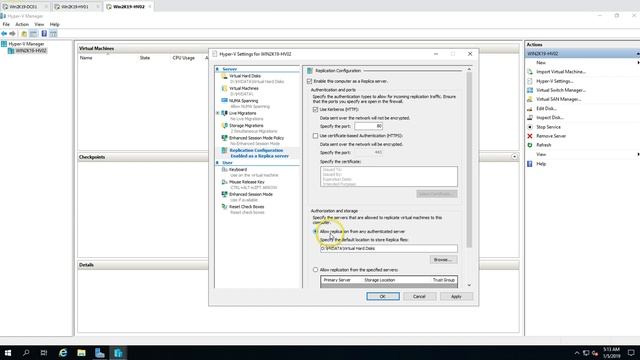The width and height of the screenshot is (640, 360).
Task: Click Edit Disk icon in Actions pane
Action: pos(530,109)
